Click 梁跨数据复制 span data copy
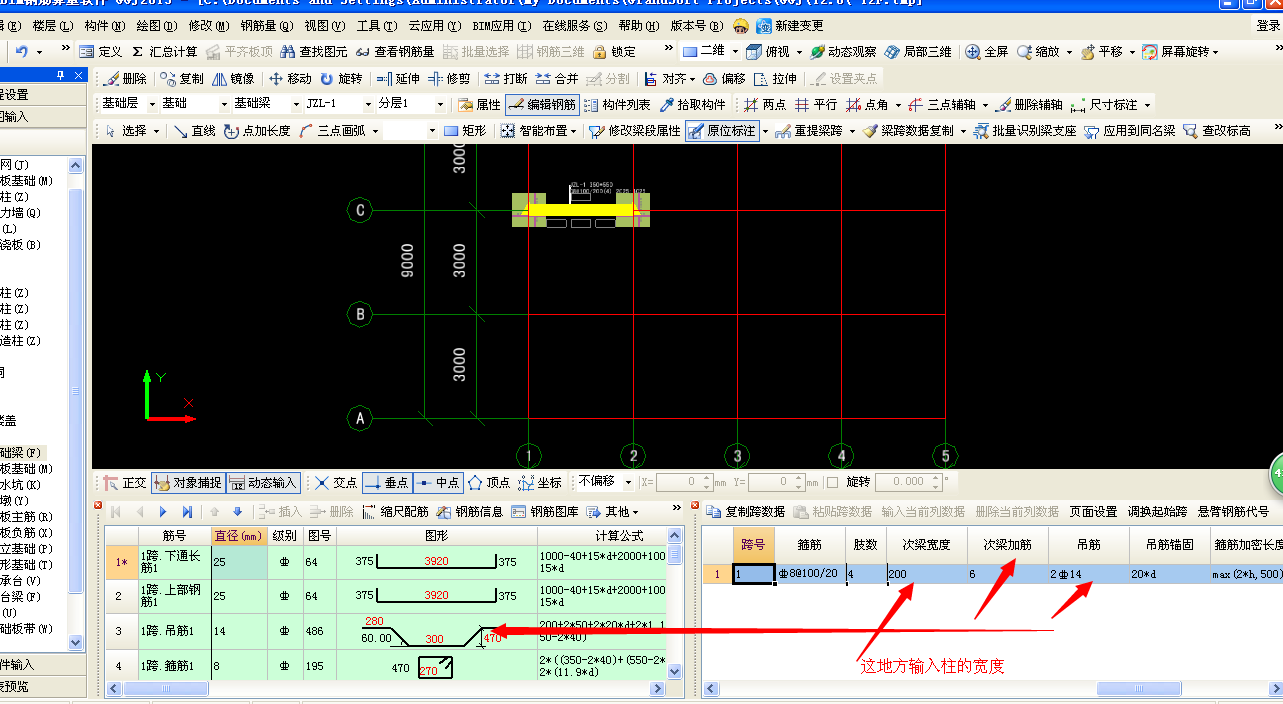1283x704 pixels. [x=909, y=130]
